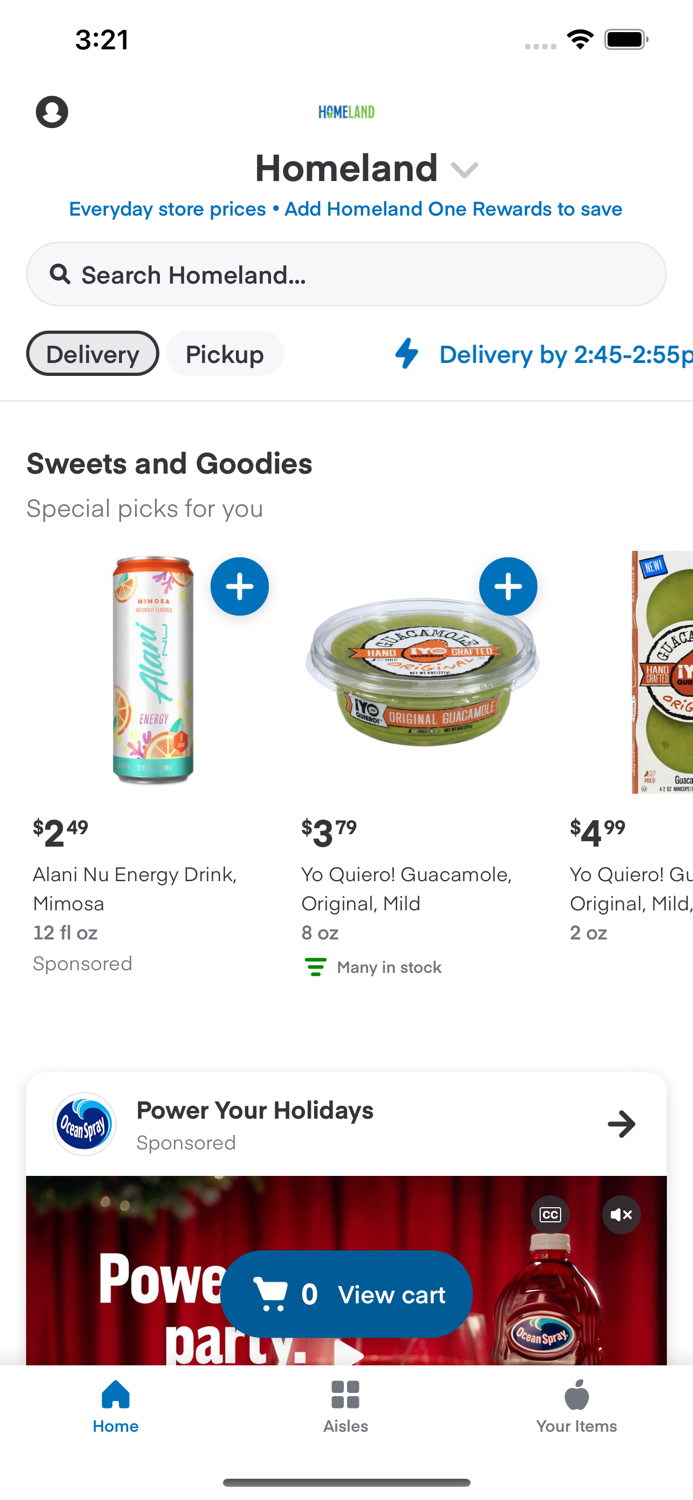The height and width of the screenshot is (1500, 693).
Task: Add Alani Nu Energy Drink to cart
Action: [239, 587]
